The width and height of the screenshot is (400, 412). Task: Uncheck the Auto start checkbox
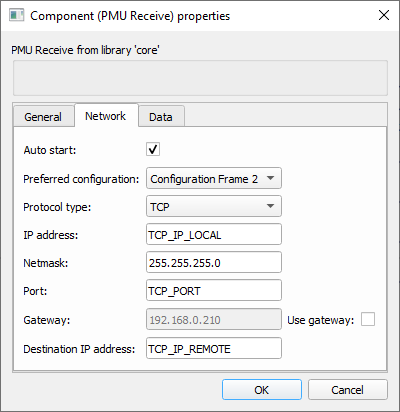(153, 149)
